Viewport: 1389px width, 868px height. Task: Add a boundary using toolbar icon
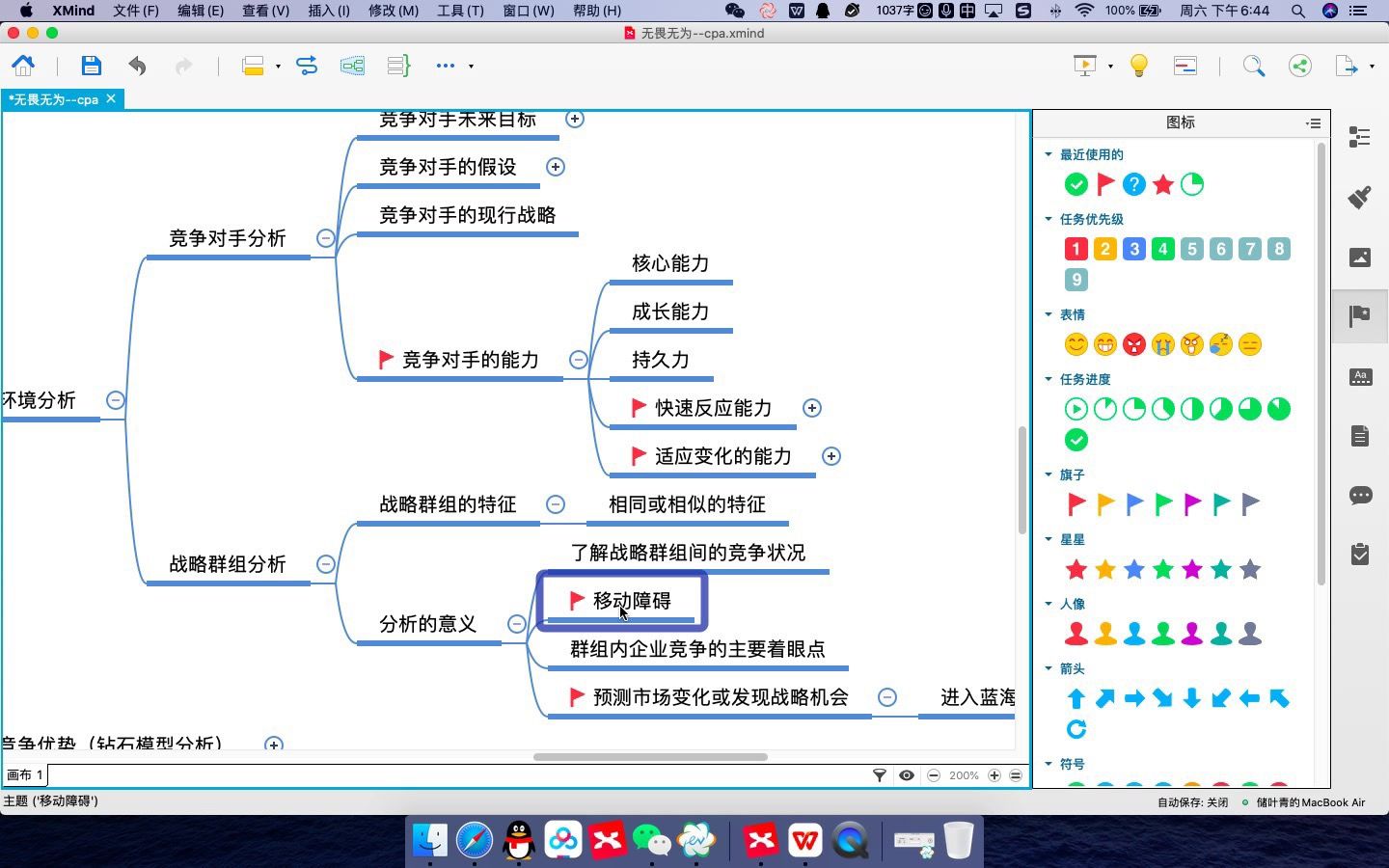352,66
